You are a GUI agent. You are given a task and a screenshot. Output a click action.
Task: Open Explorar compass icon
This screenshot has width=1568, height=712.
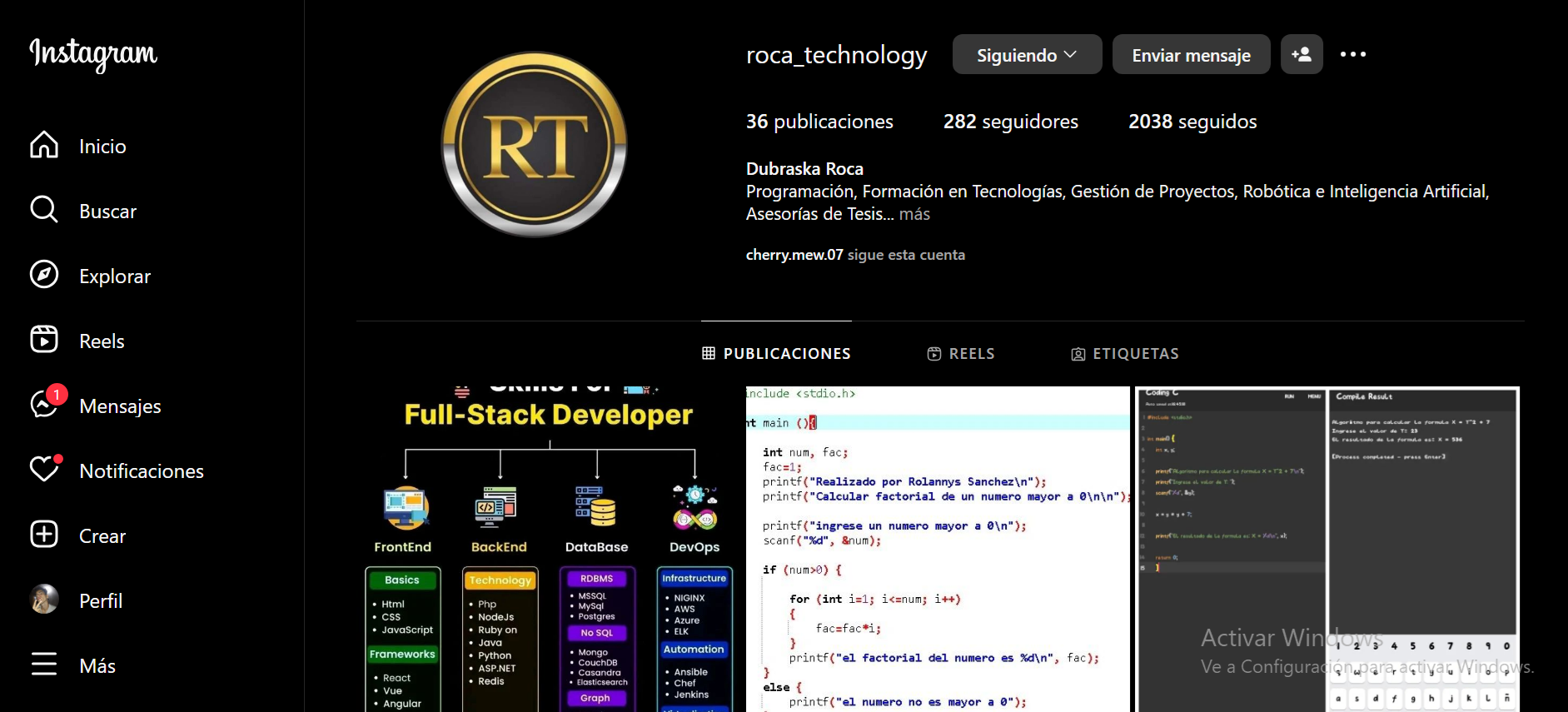coord(44,275)
